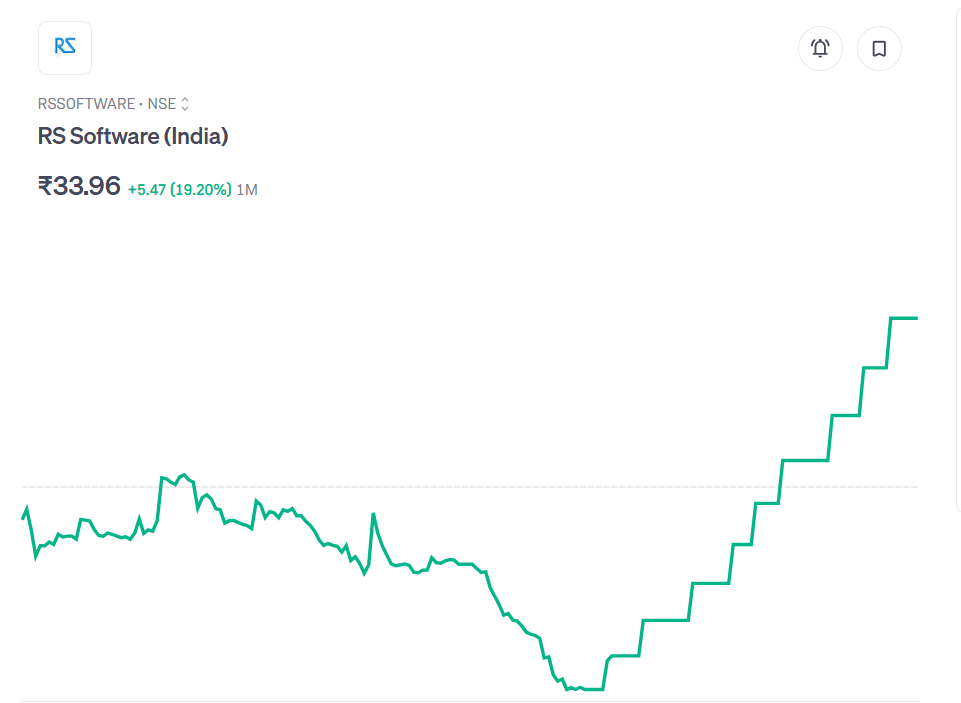Click the RSSOFTWARE ticker symbol text
The height and width of the screenshot is (703, 961).
pyautogui.click(x=86, y=104)
